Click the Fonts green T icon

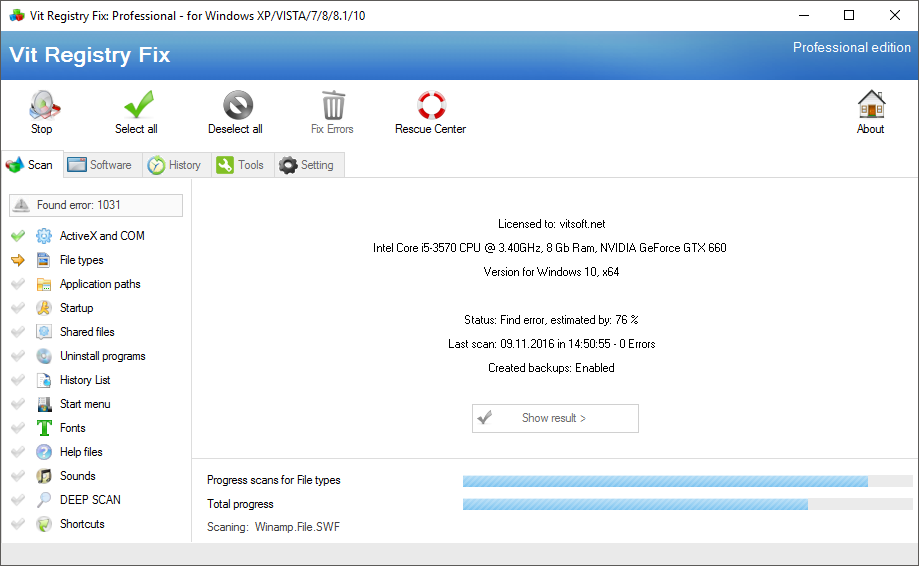coord(44,428)
